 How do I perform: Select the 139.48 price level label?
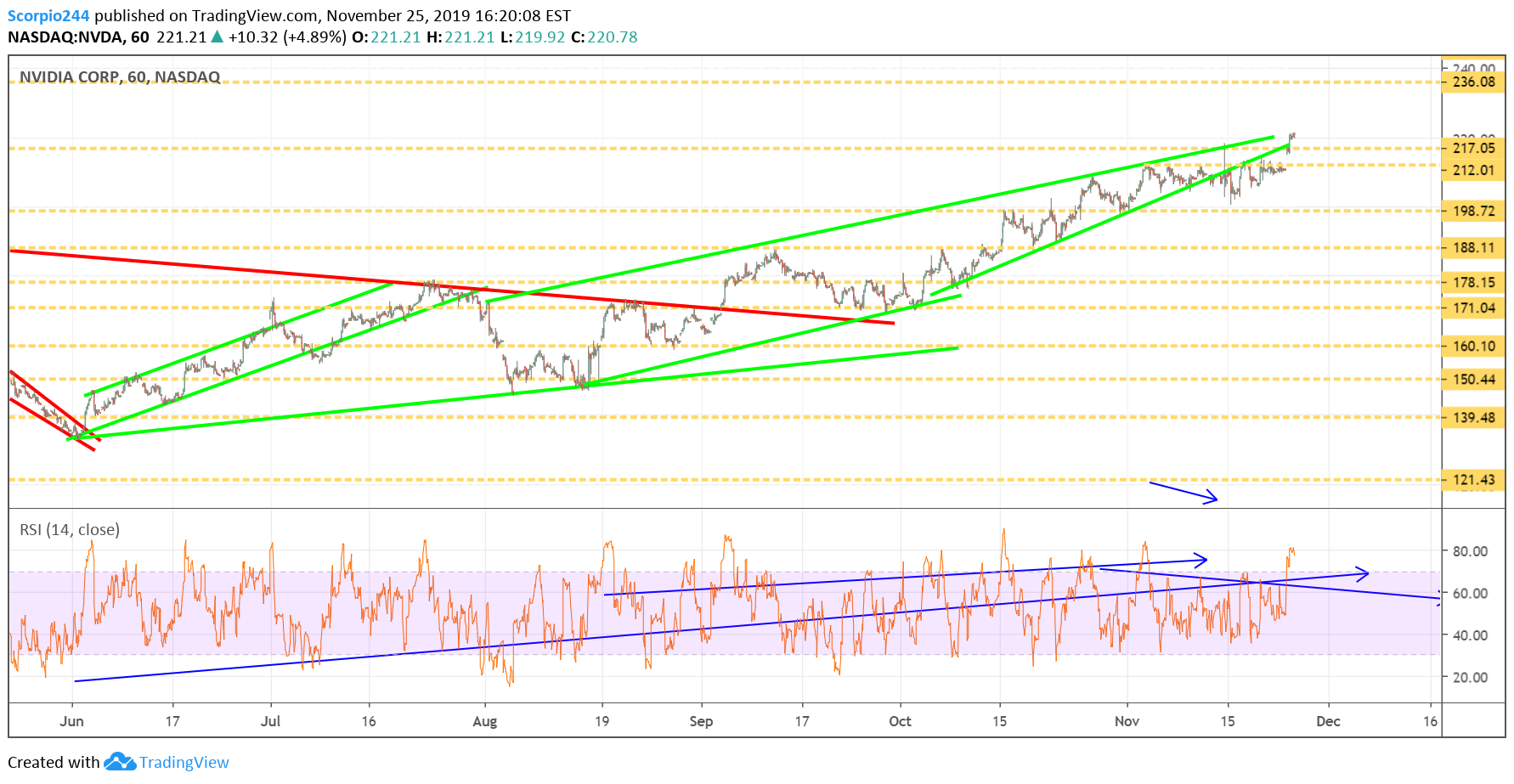coord(1474,417)
